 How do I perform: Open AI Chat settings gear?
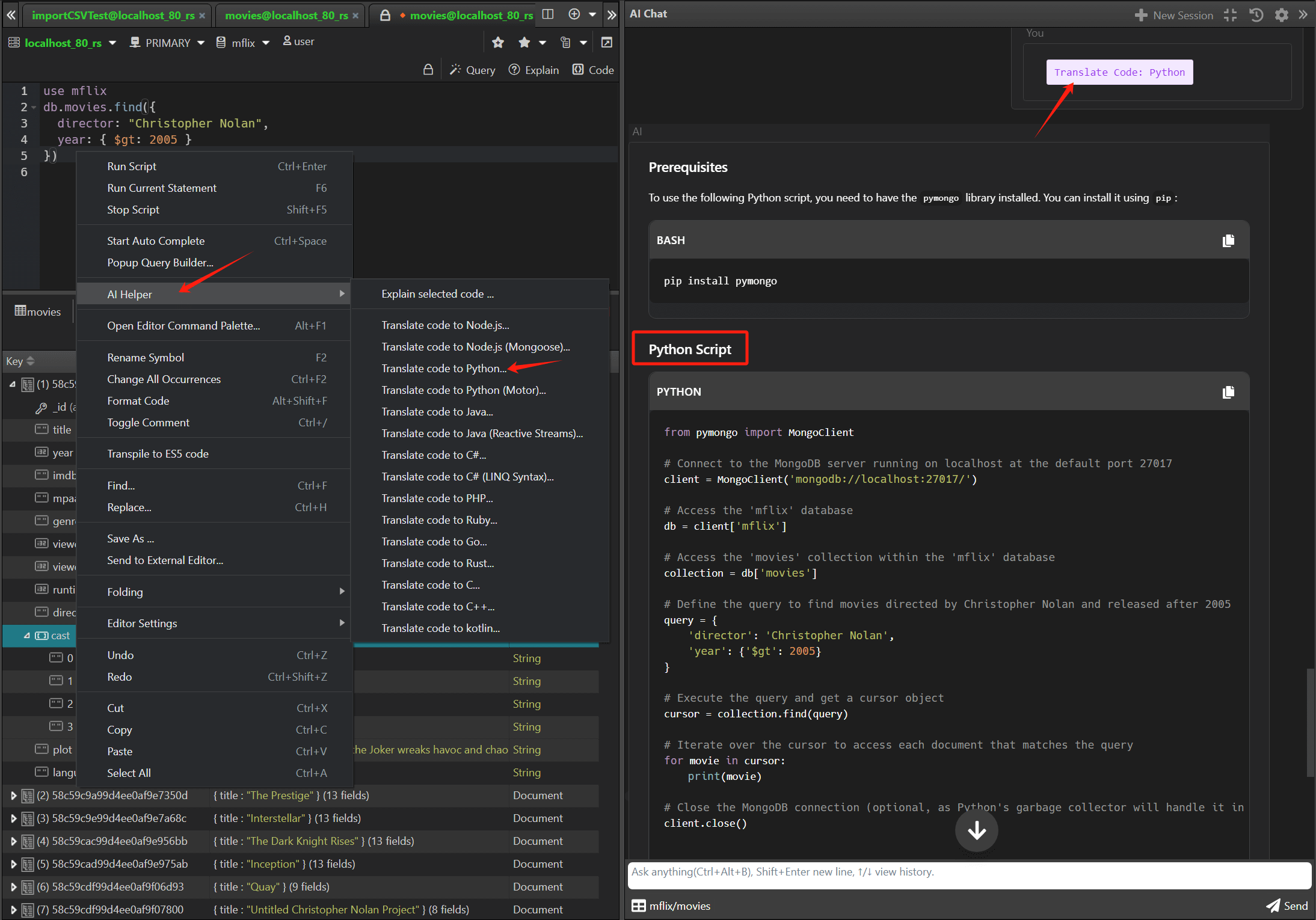point(1281,15)
